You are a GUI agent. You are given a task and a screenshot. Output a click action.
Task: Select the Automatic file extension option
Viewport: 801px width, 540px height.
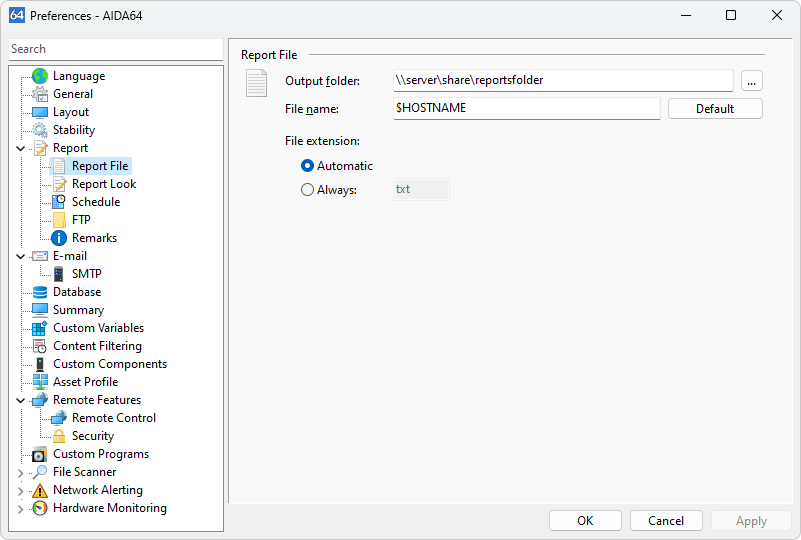(307, 166)
